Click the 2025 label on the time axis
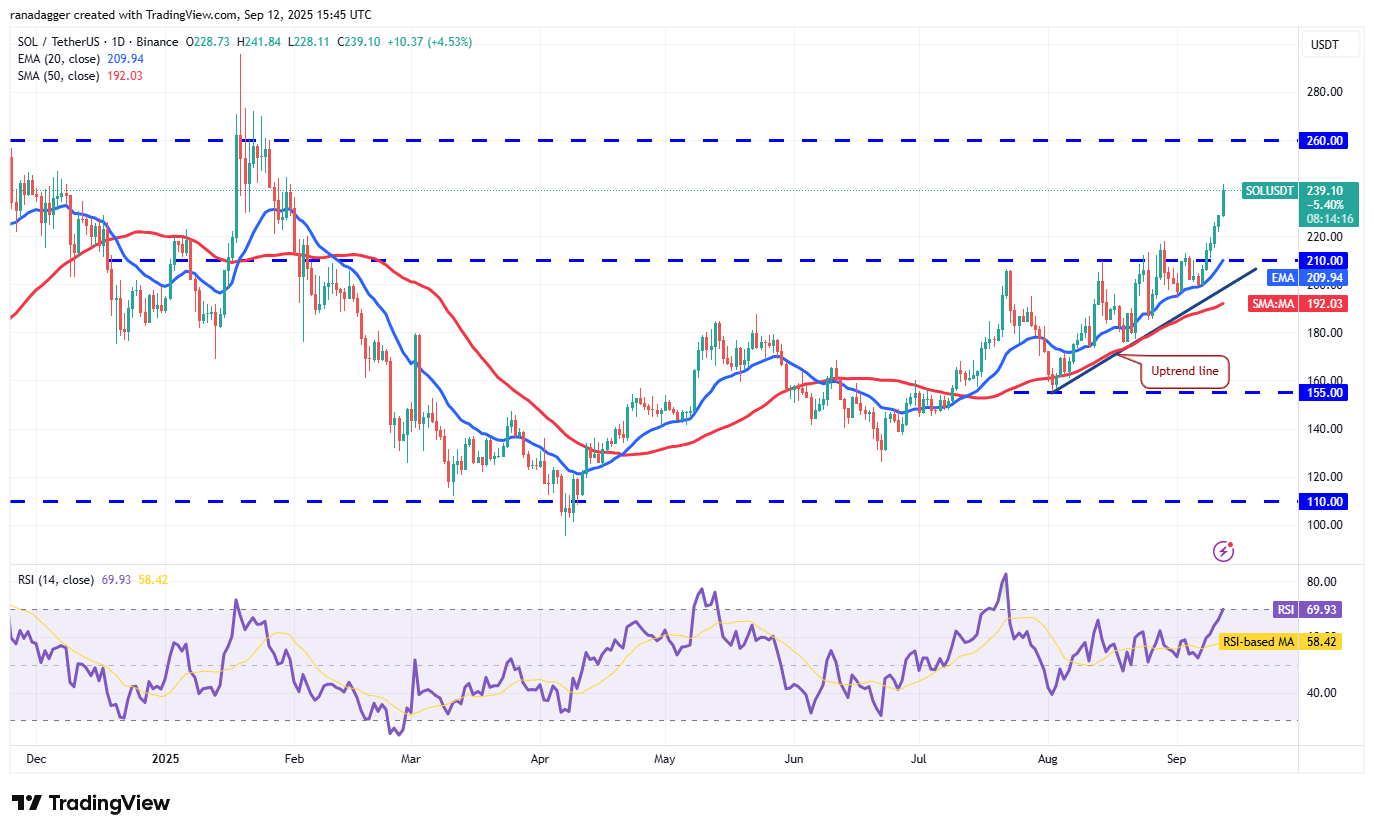Screen dimensions: 1374x833 click(165, 759)
